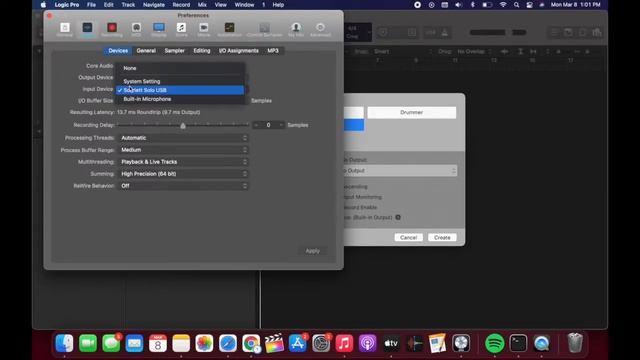Viewport: 640px width, 360px height.
Task: Open Audio preferences pane icon
Action: (87, 29)
